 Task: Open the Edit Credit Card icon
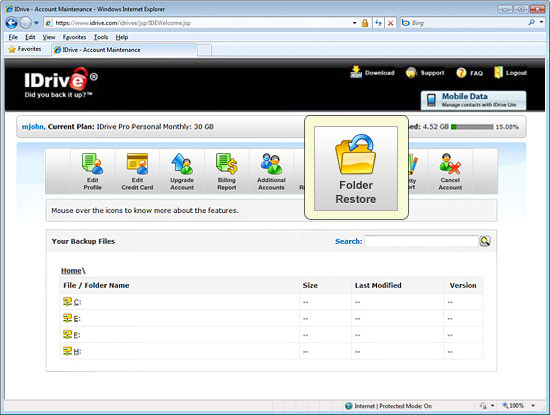(x=137, y=172)
